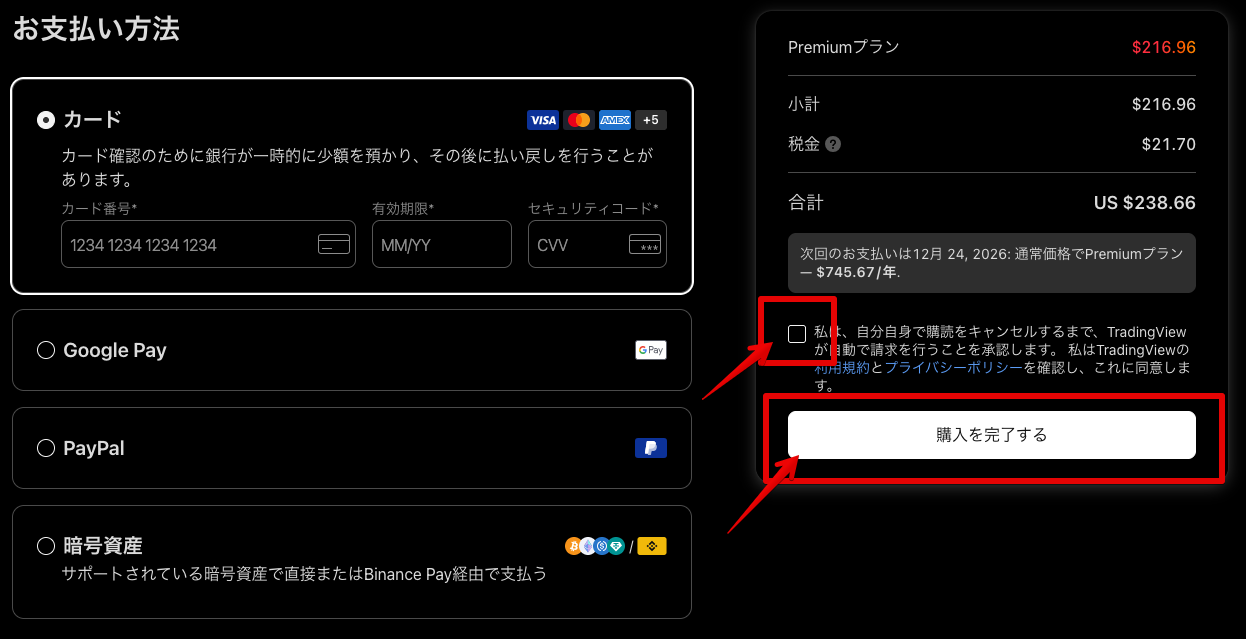
Task: Click the Google Pay logo badge
Action: 651,350
